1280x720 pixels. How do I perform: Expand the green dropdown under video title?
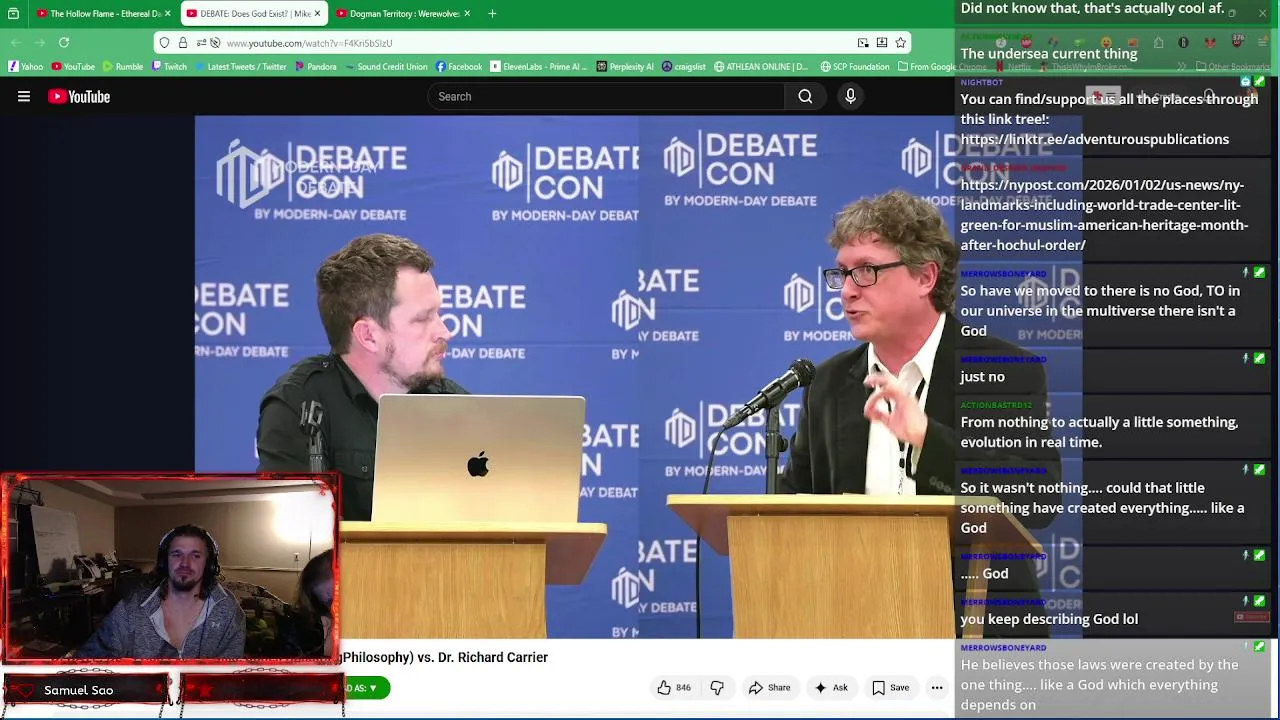pos(366,688)
